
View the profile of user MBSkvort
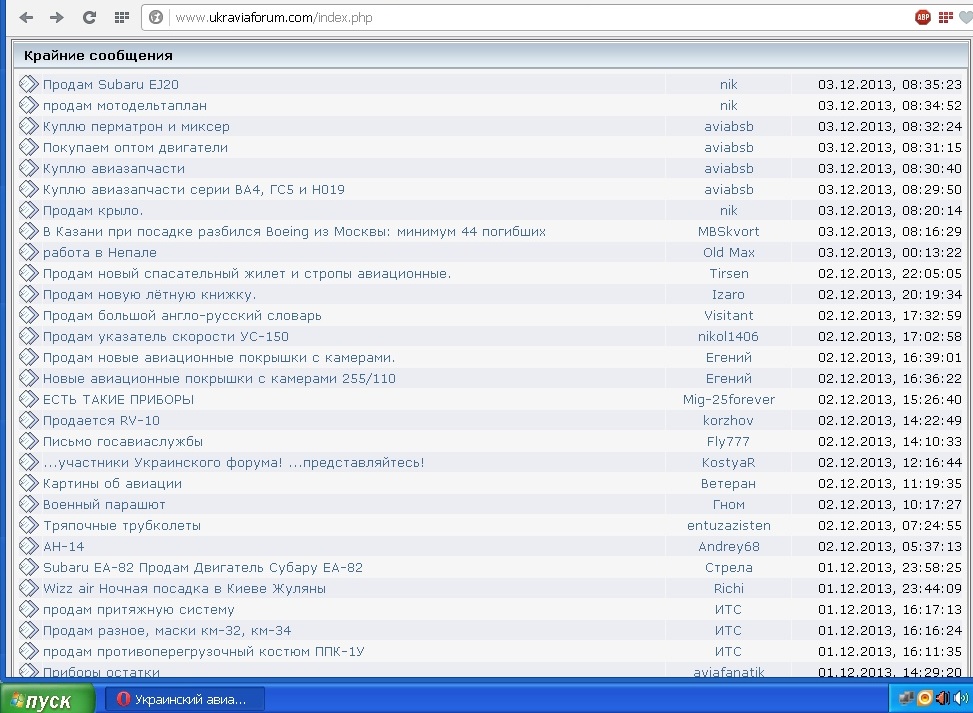[728, 231]
